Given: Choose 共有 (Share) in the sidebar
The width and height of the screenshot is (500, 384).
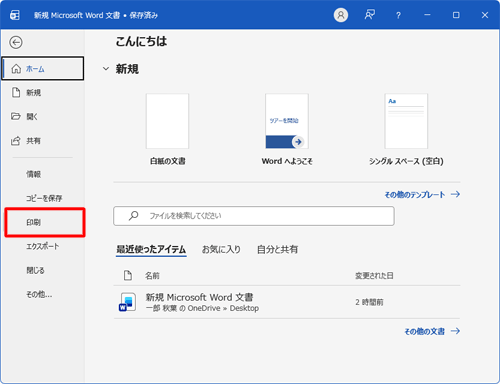Looking at the screenshot, I should tap(43, 141).
